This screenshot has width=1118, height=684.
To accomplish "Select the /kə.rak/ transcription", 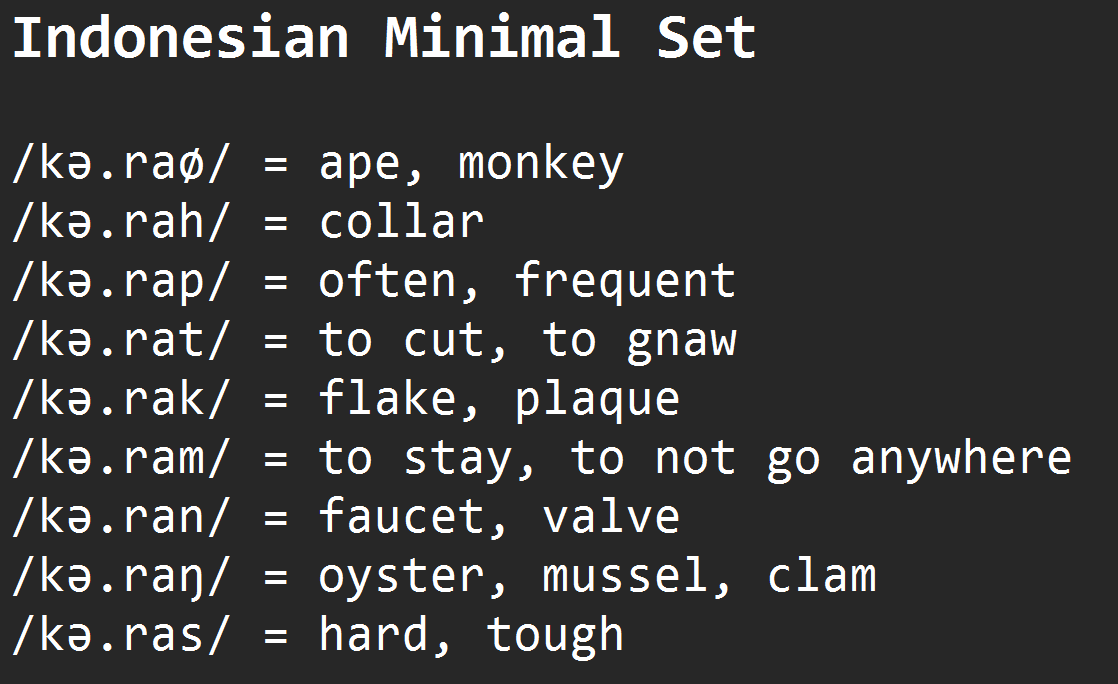I will coord(121,399).
